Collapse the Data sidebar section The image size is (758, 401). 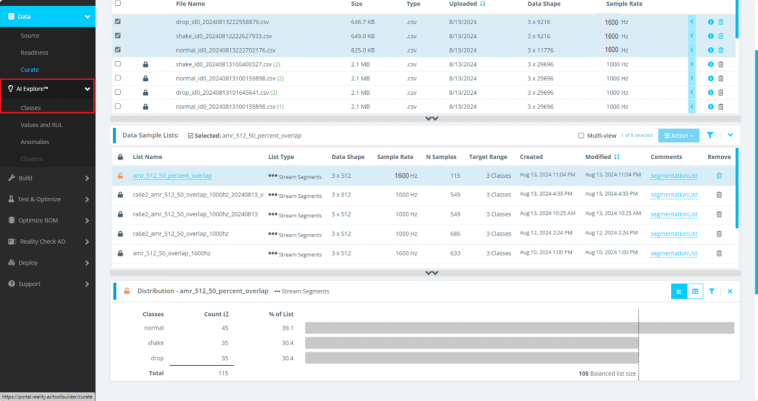pyautogui.click(x=87, y=16)
